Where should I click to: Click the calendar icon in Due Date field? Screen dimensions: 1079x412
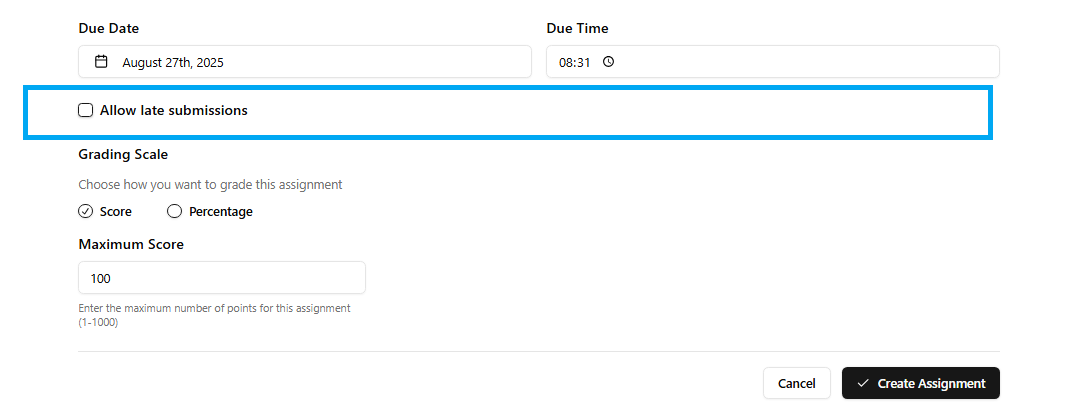[101, 62]
